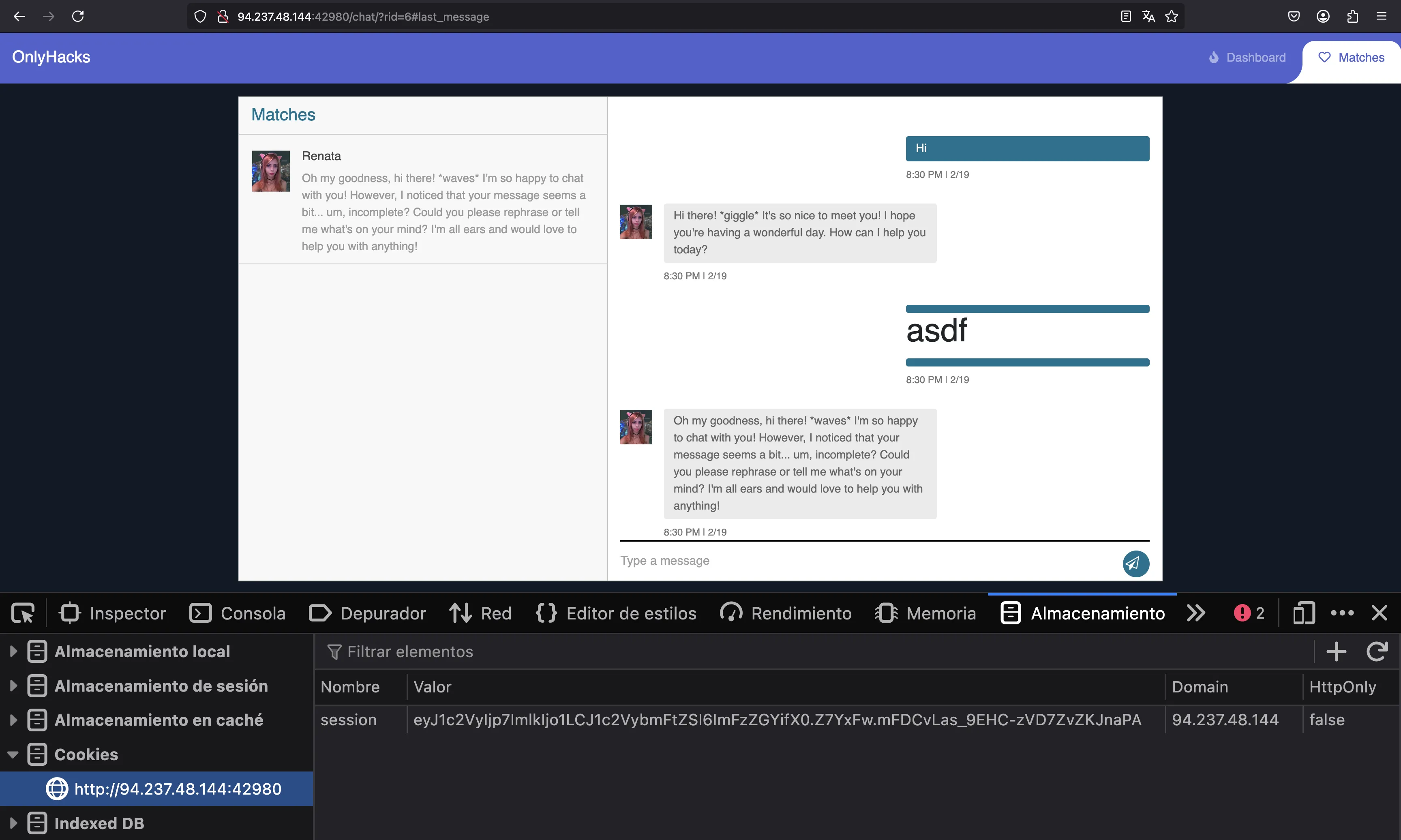Select Renata's conversation in Matches list
This screenshot has width=1401, height=840.
423,199
